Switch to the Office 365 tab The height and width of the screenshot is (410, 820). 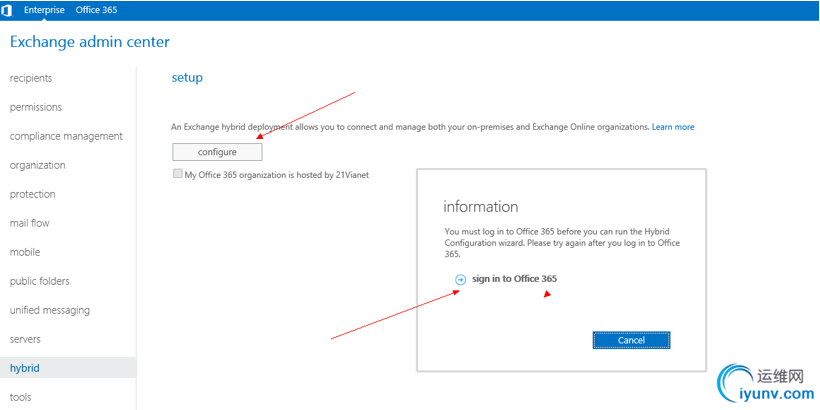coord(96,10)
